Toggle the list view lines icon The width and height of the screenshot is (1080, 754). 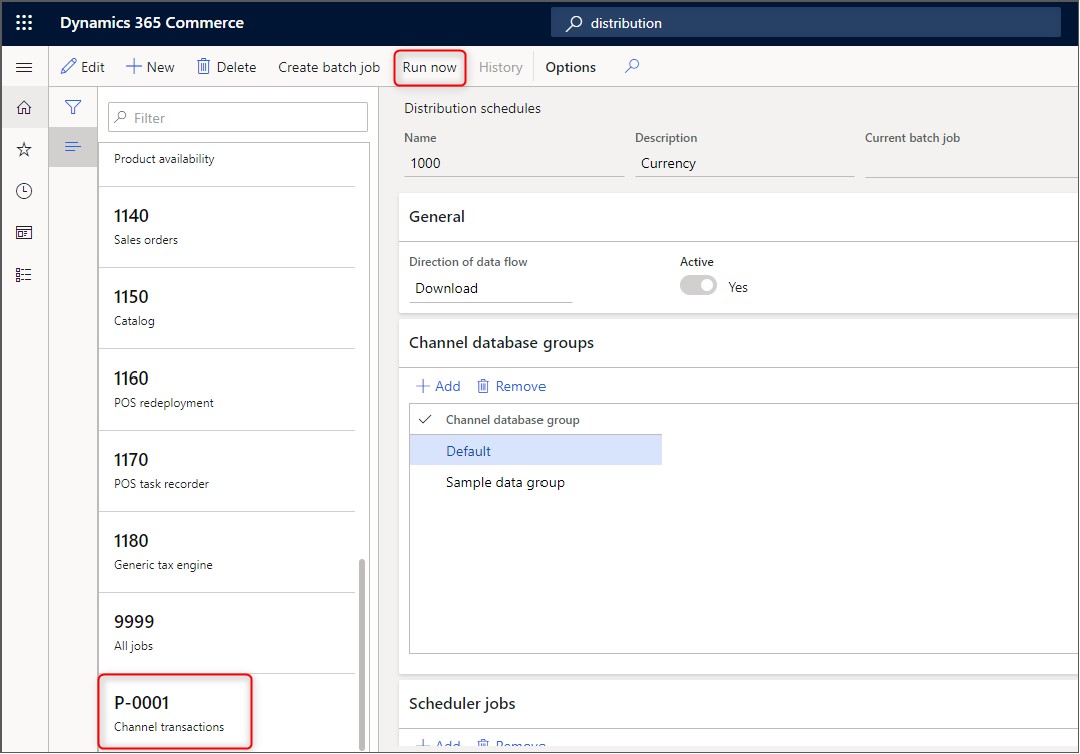point(73,147)
